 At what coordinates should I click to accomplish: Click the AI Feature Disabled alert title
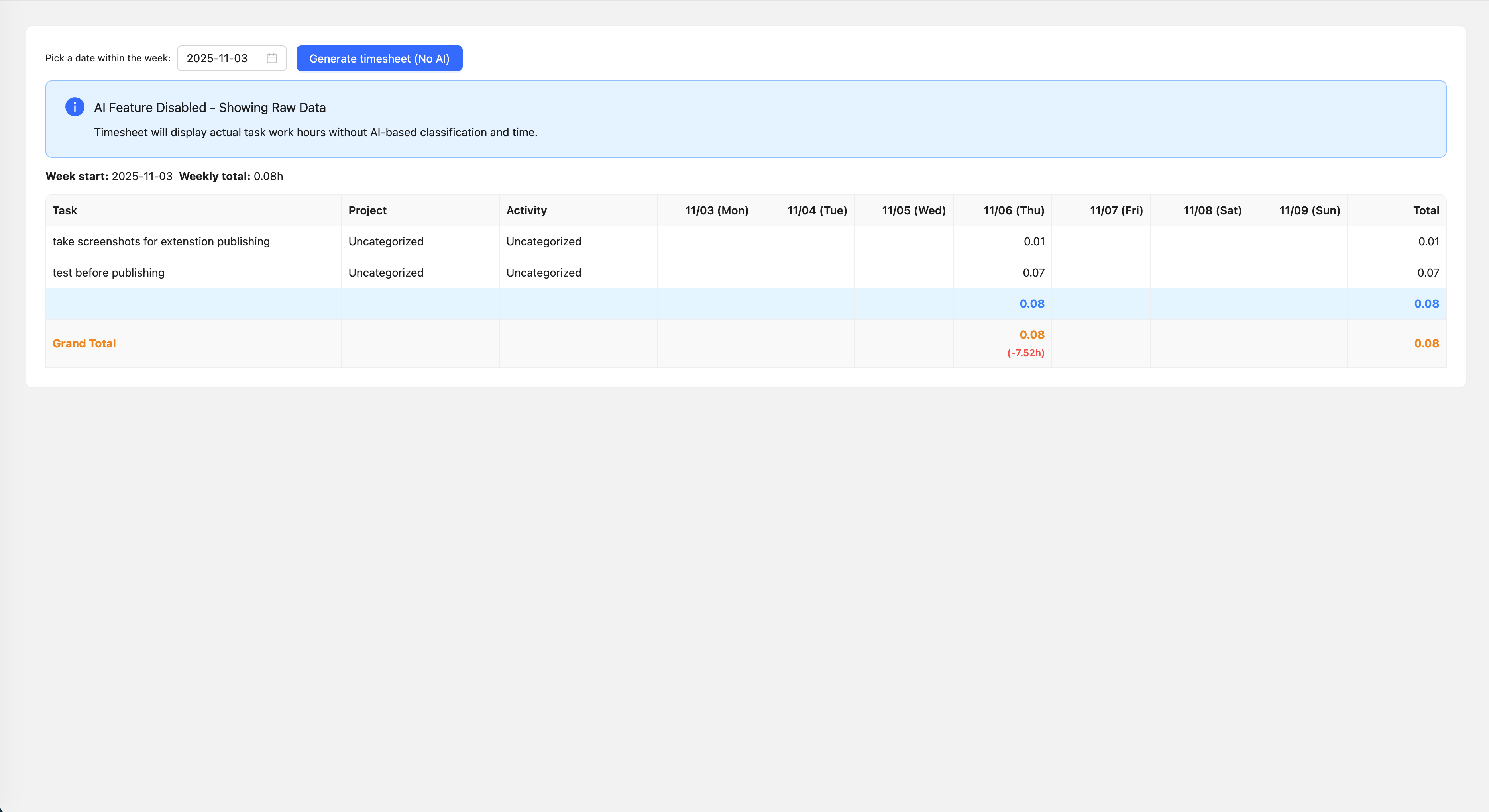(210, 108)
